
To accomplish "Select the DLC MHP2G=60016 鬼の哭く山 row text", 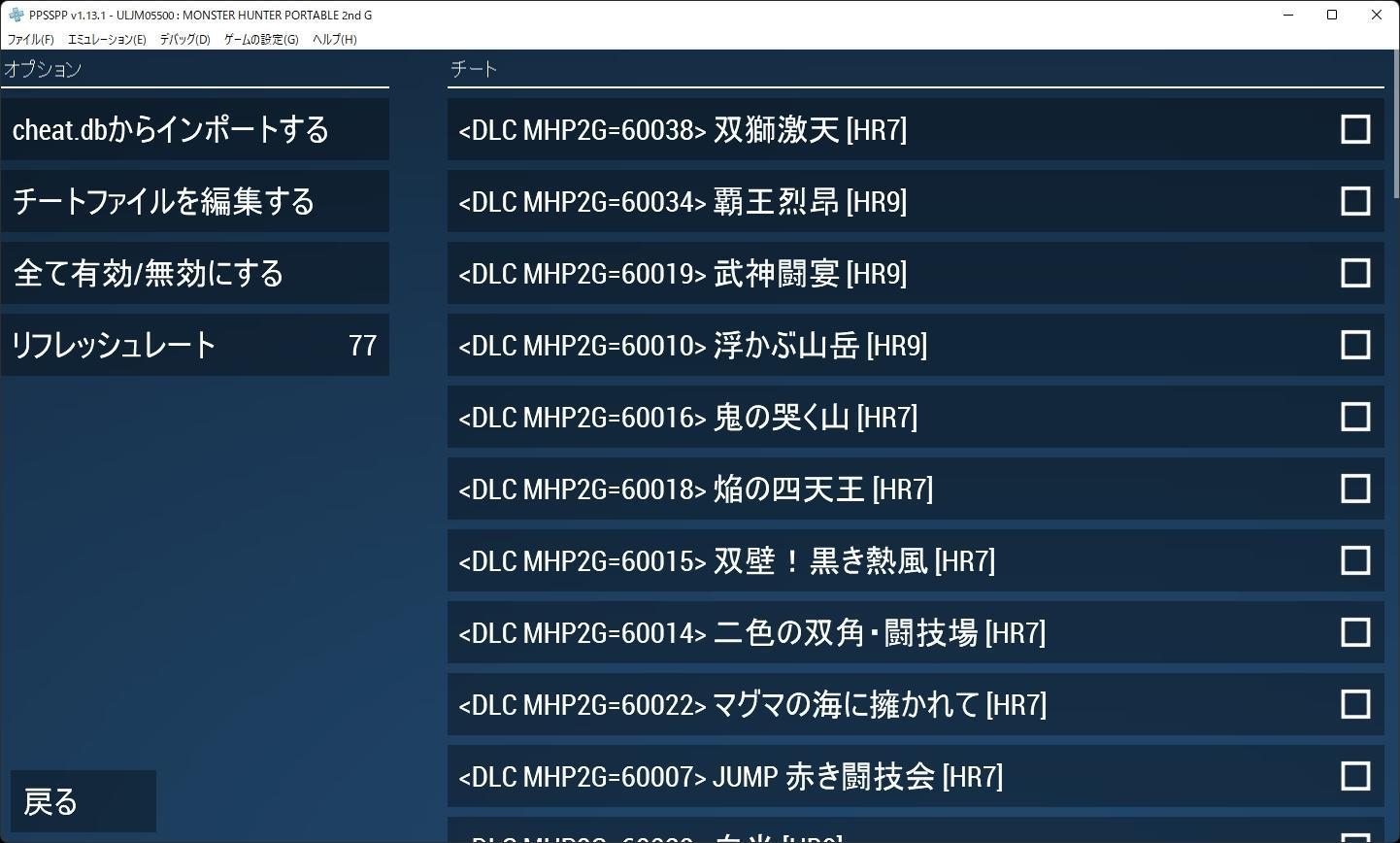I will pyautogui.click(x=687, y=417).
